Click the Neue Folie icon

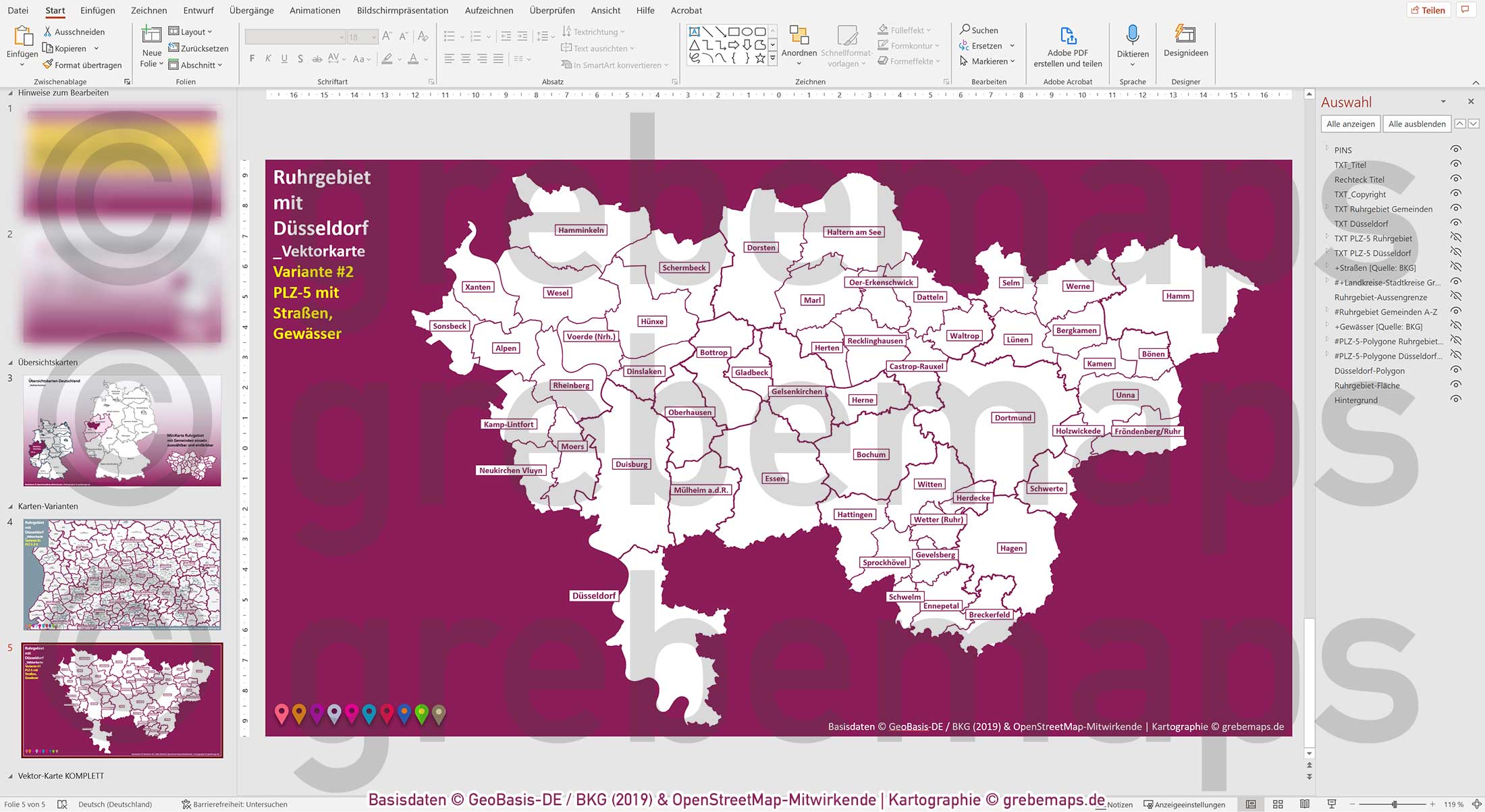[151, 35]
